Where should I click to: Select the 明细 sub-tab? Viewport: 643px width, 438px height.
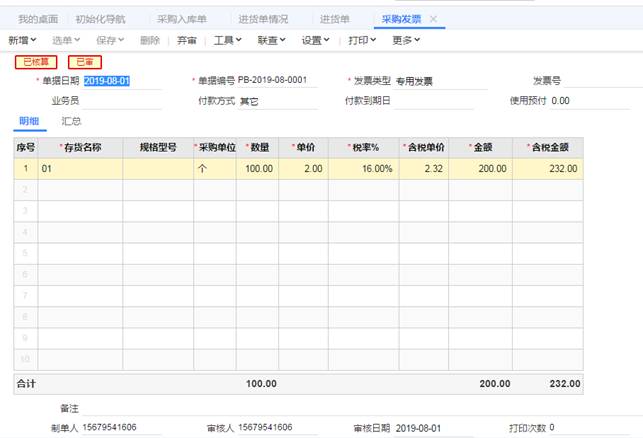click(x=28, y=121)
